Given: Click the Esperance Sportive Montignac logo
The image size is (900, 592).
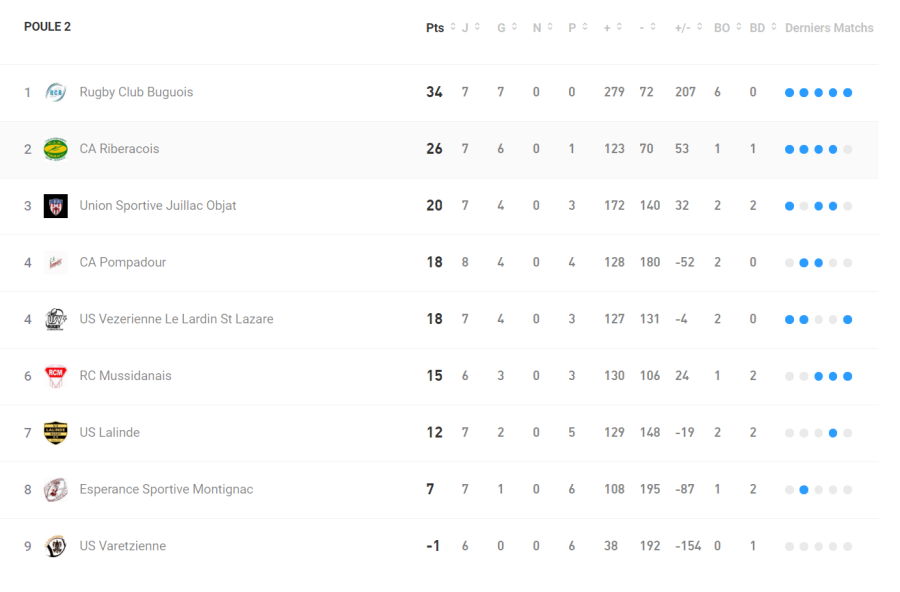Looking at the screenshot, I should pos(56,490).
